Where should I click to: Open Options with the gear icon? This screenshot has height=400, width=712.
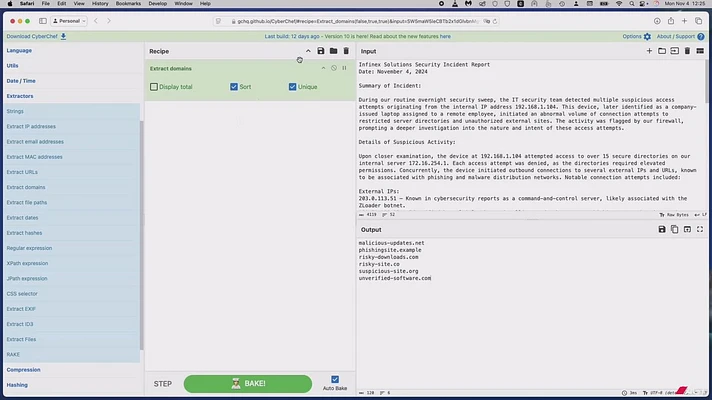637,36
